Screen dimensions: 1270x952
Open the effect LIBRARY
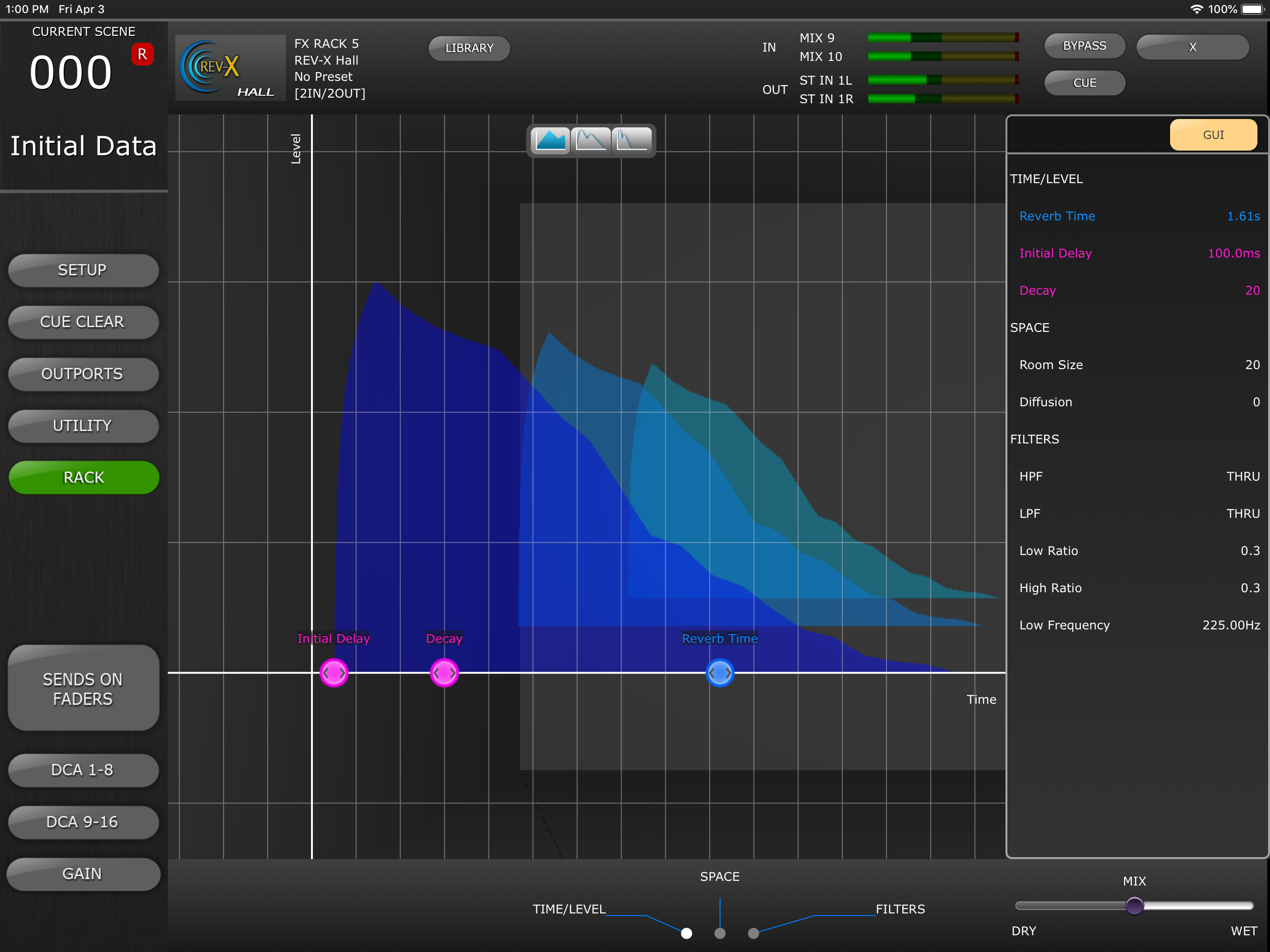469,48
